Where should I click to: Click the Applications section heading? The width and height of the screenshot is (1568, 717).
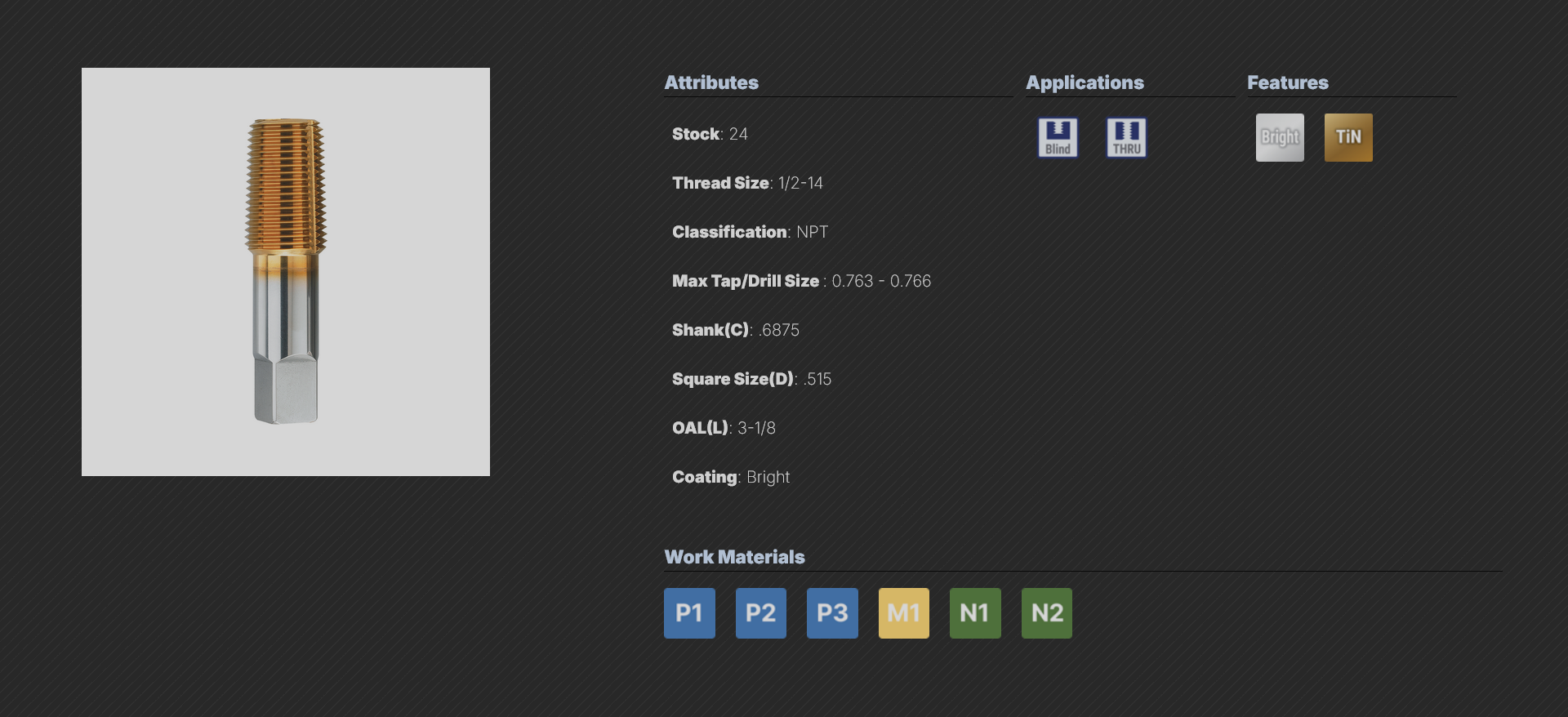pyautogui.click(x=1085, y=82)
